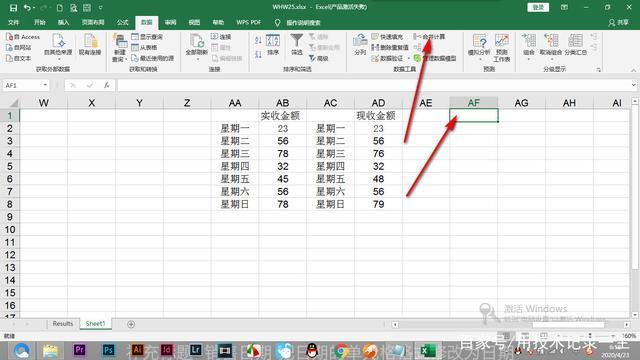Viewport: 640px width, 360px height.
Task: Click 管理数据模型 (Manage Data Model) icon
Action: [x=435, y=58]
